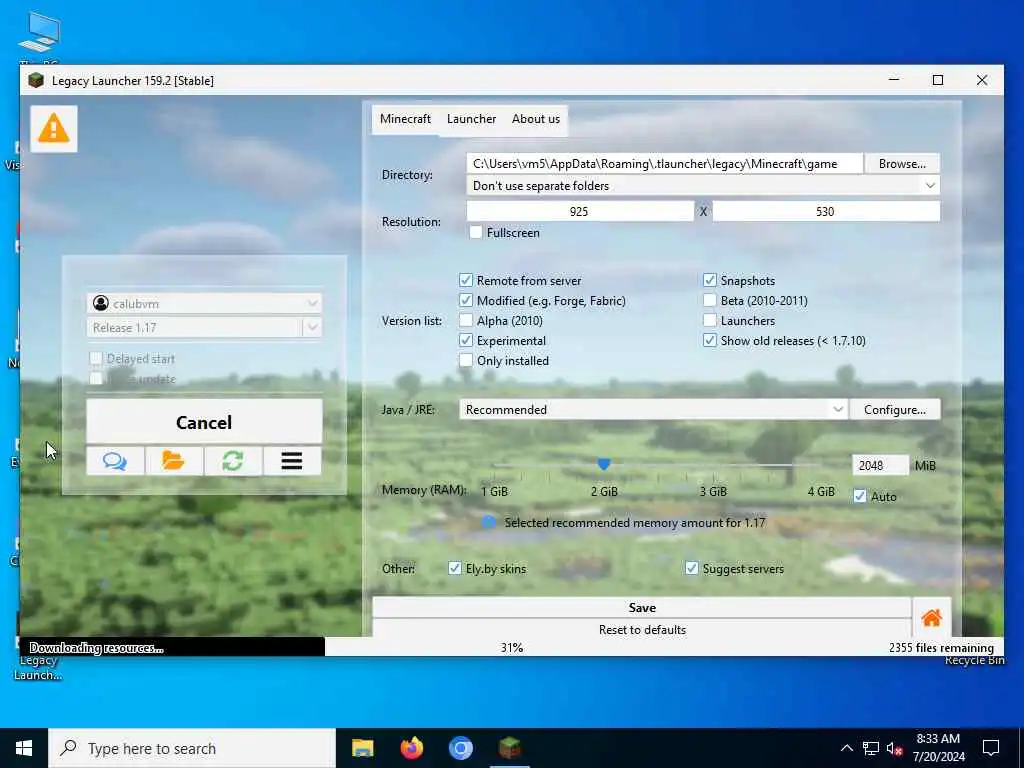The height and width of the screenshot is (768, 1024).
Task: Click the muted volume tray icon
Action: 895,748
